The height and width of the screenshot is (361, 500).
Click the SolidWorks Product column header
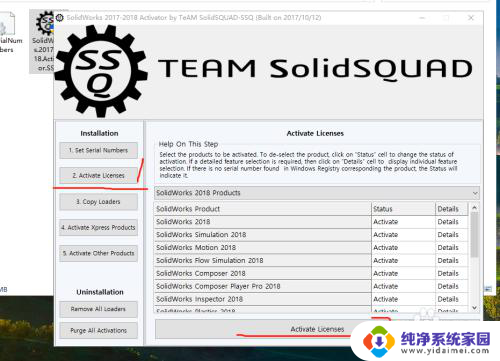pyautogui.click(x=262, y=209)
